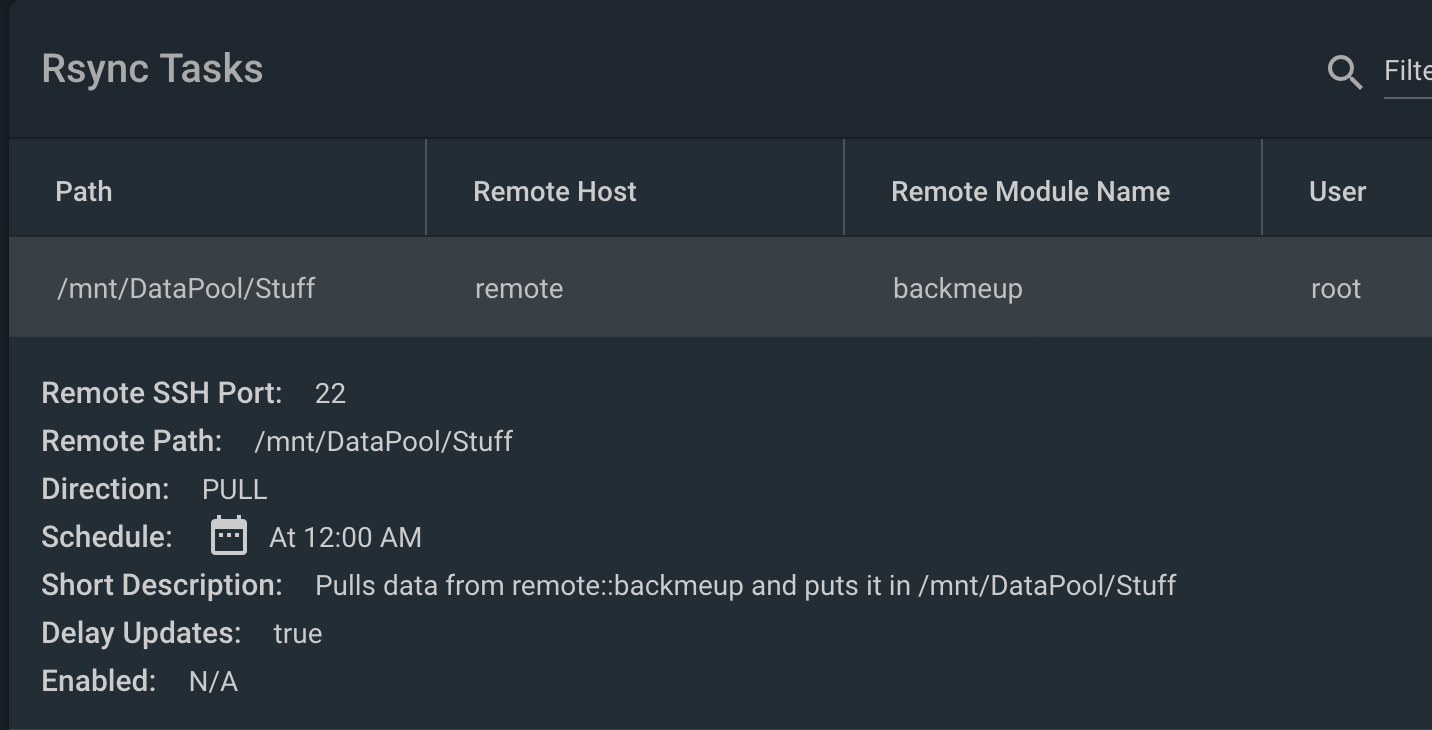
Task: Click the Rsync Tasks title
Action: tap(152, 69)
